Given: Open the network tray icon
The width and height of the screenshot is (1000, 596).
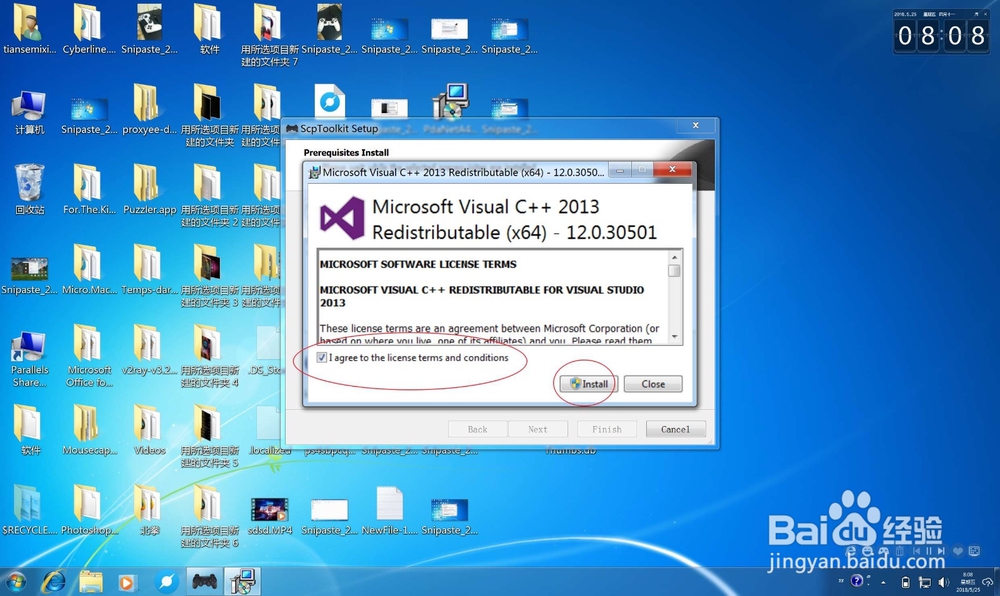Looking at the screenshot, I should pos(924,582).
